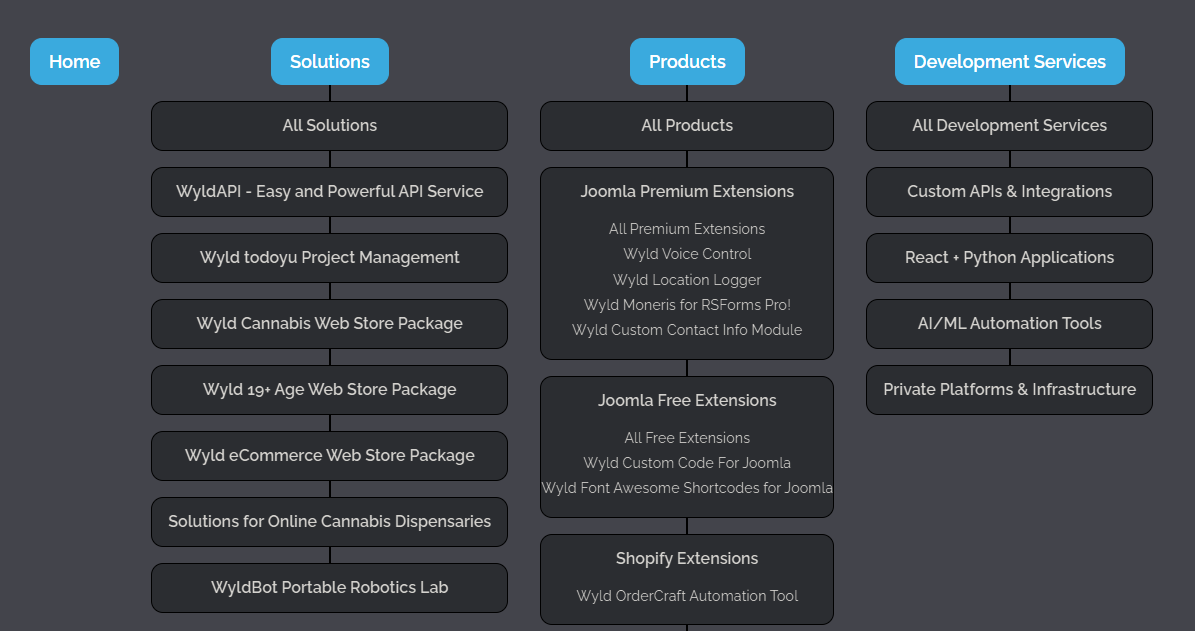Open Custom APIs & Integrations
Image resolution: width=1195 pixels, height=631 pixels.
[x=1009, y=191]
